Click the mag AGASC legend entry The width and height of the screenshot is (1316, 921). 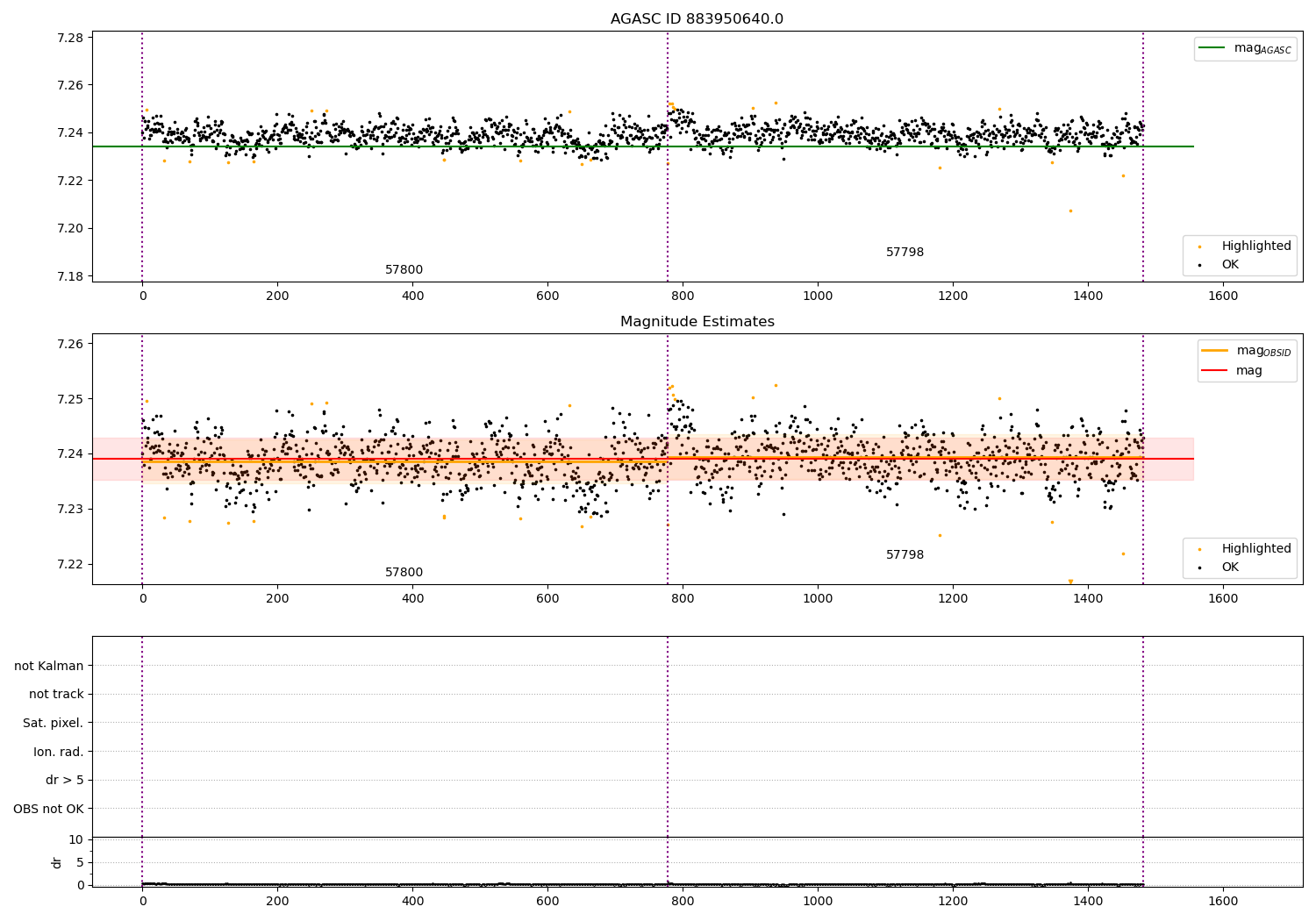(x=1245, y=49)
